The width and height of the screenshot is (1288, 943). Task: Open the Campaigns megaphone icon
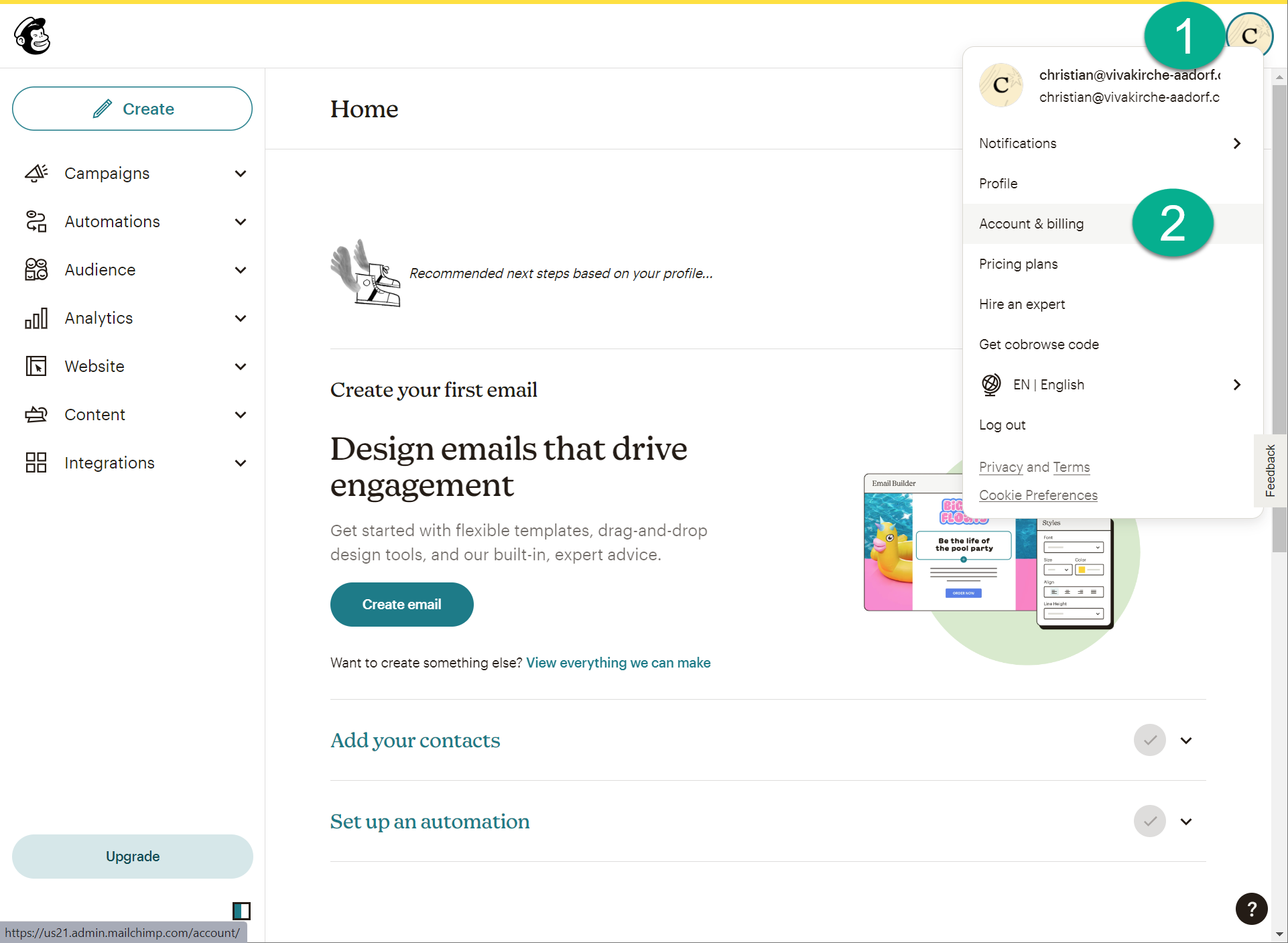pyautogui.click(x=36, y=174)
